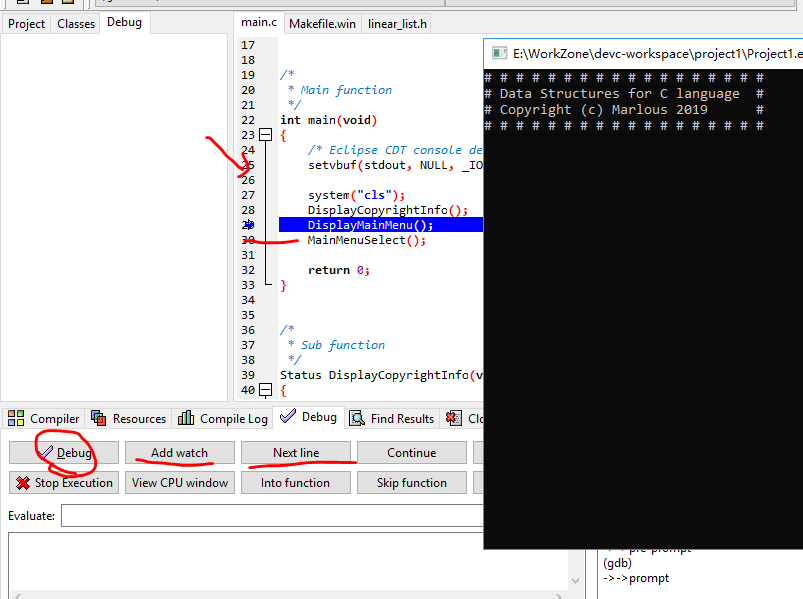The width and height of the screenshot is (803, 599).
Task: Select the Debug tab in left sidebar
Action: 124,23
